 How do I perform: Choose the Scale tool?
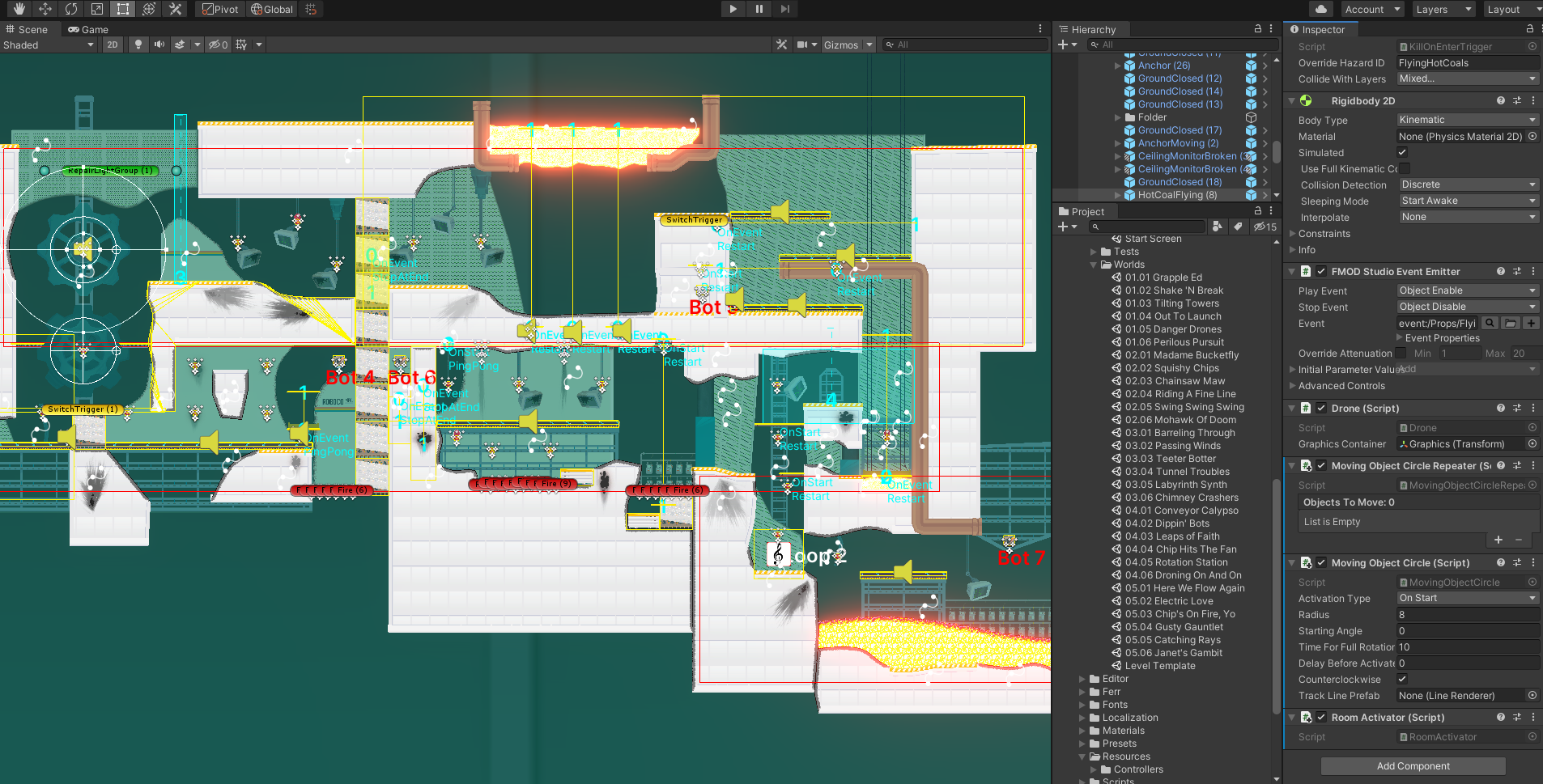97,9
